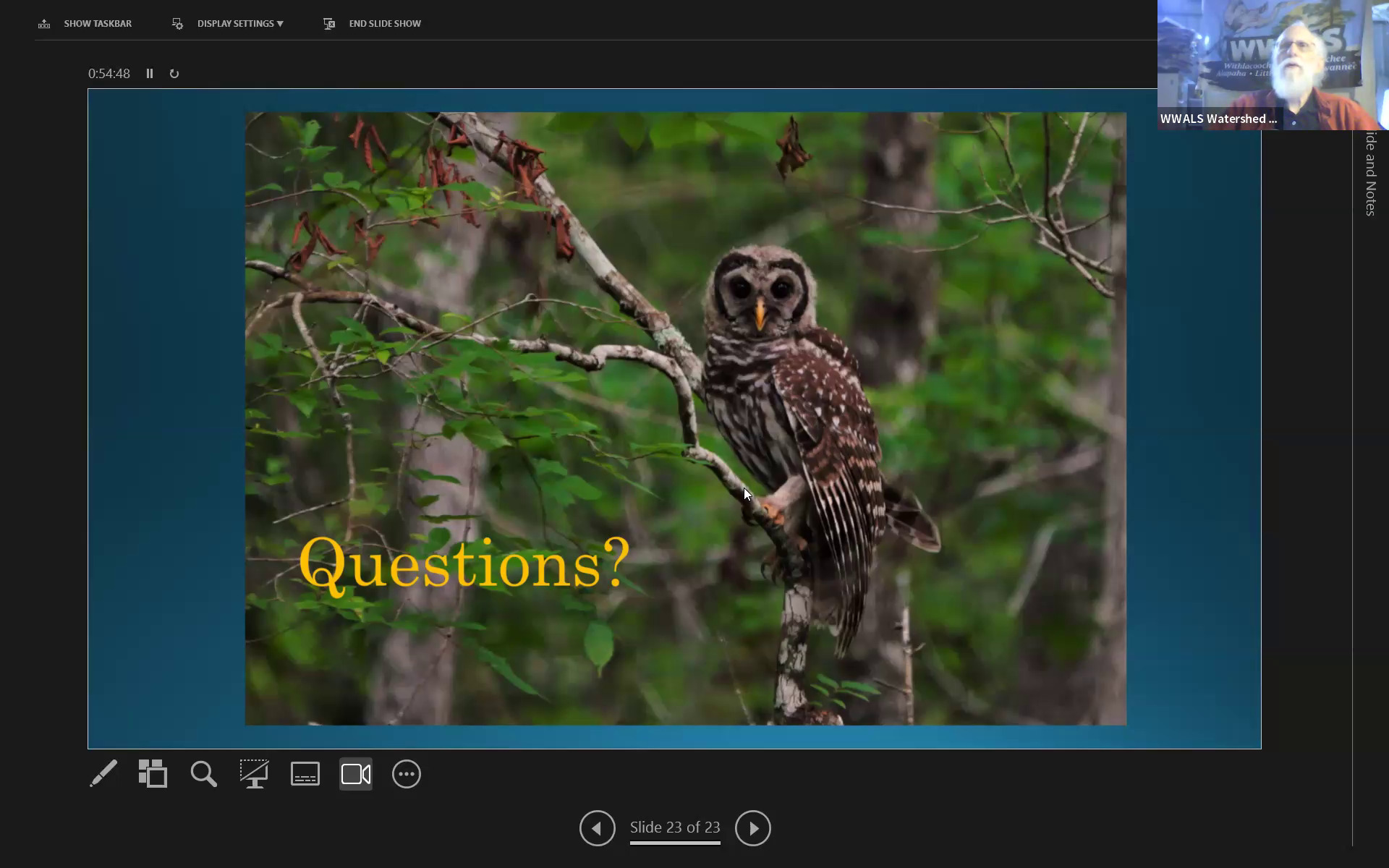Click the Show Taskbar button

pos(85,24)
